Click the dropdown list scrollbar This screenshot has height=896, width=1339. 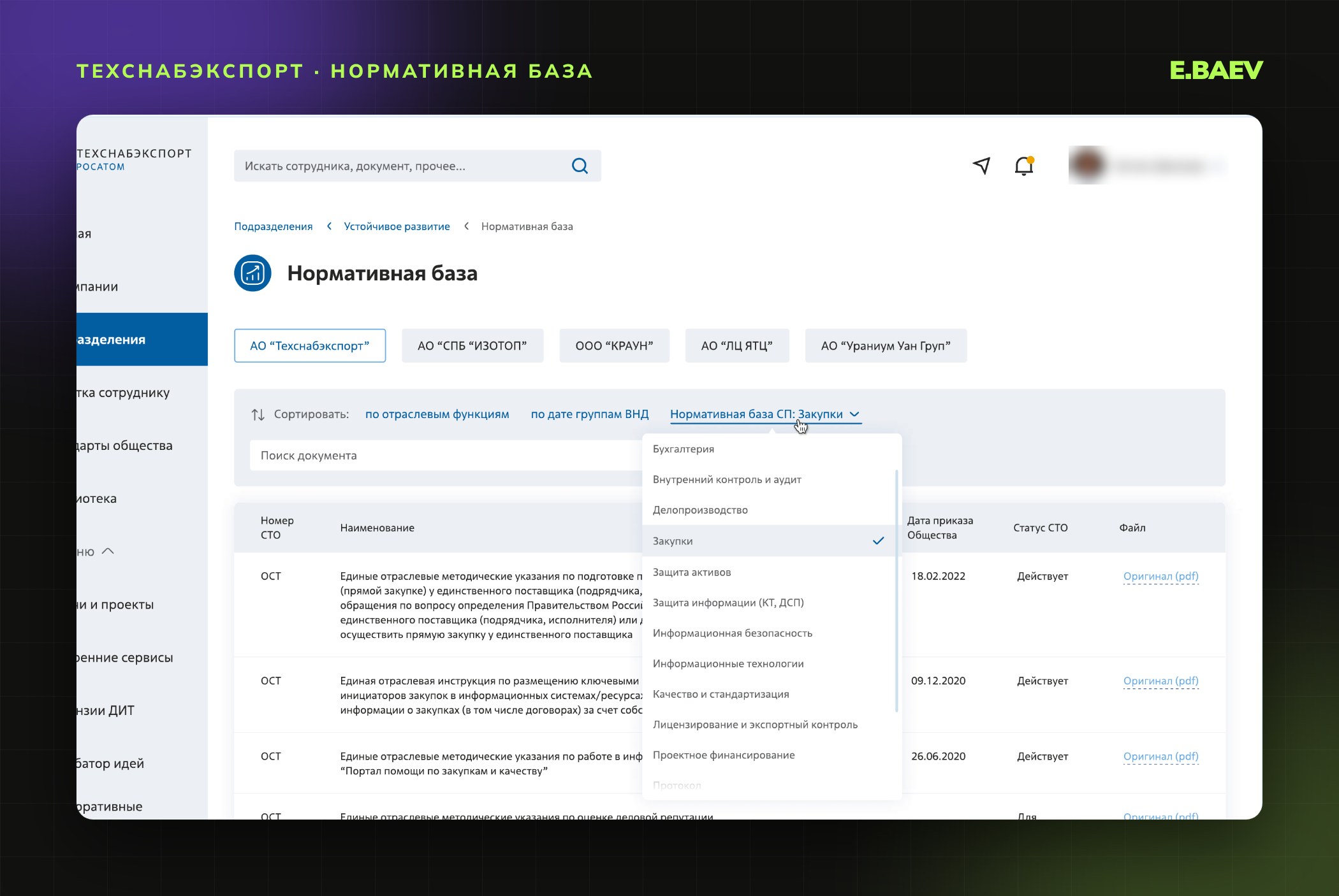(896, 591)
